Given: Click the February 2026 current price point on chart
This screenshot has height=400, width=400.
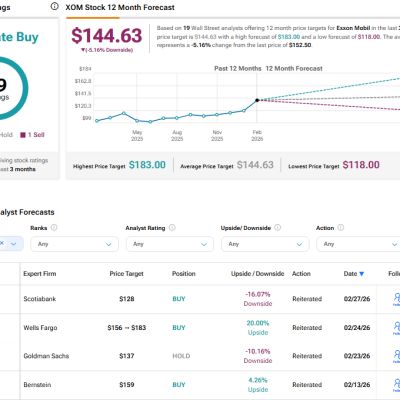Looking at the screenshot, I should pyautogui.click(x=257, y=100).
